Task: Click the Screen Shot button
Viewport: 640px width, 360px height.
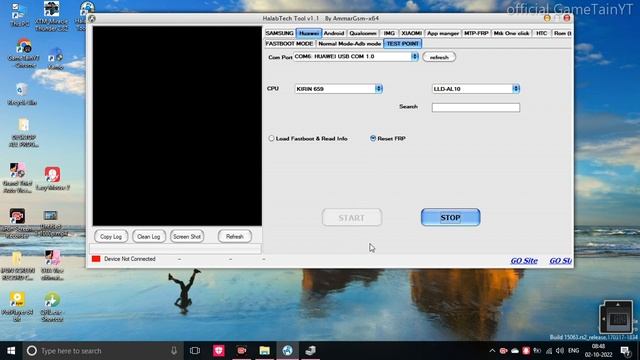Action: click(187, 236)
